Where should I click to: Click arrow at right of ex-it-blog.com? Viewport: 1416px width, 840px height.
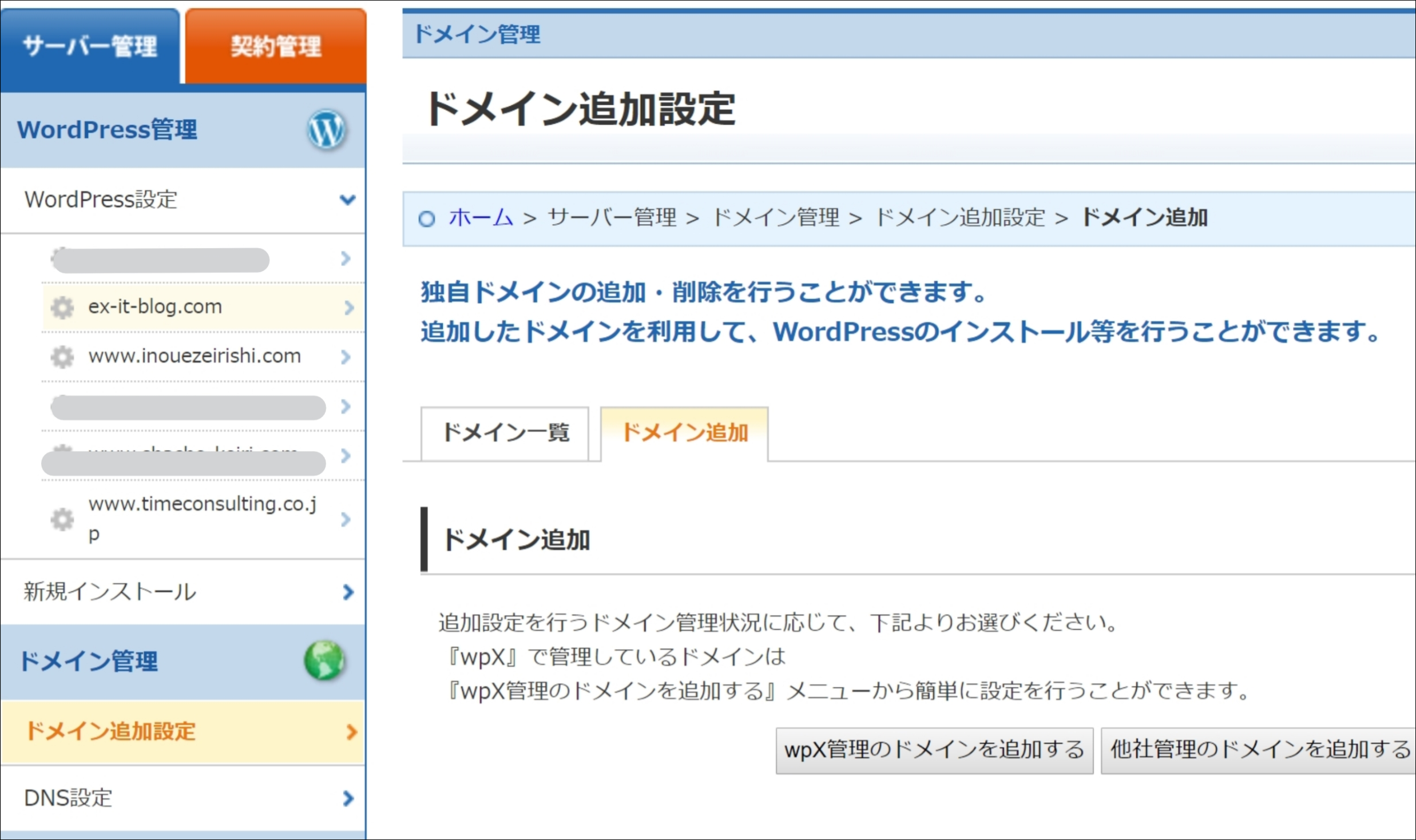click(x=348, y=308)
